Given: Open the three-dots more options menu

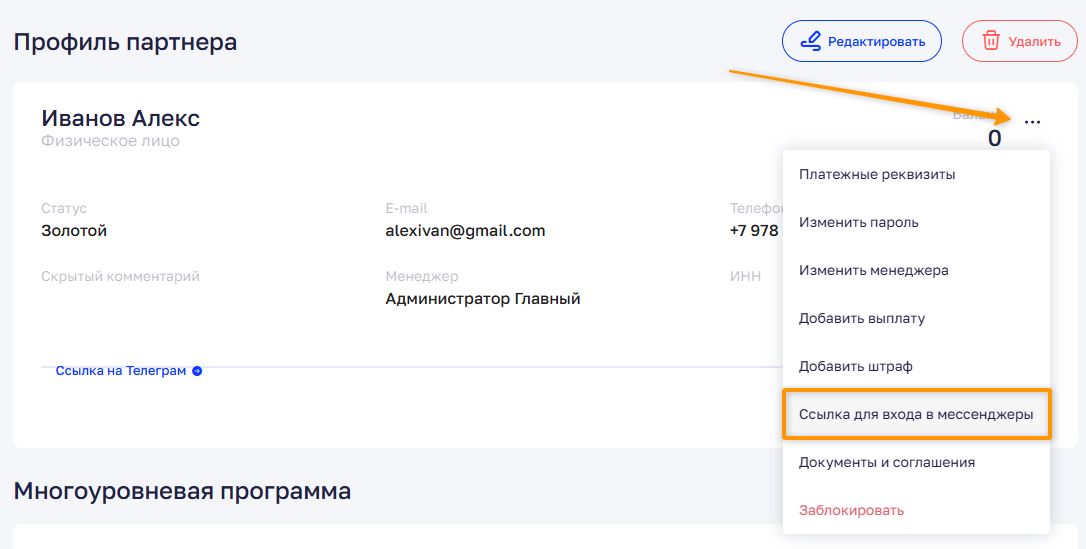Looking at the screenshot, I should [x=1032, y=122].
